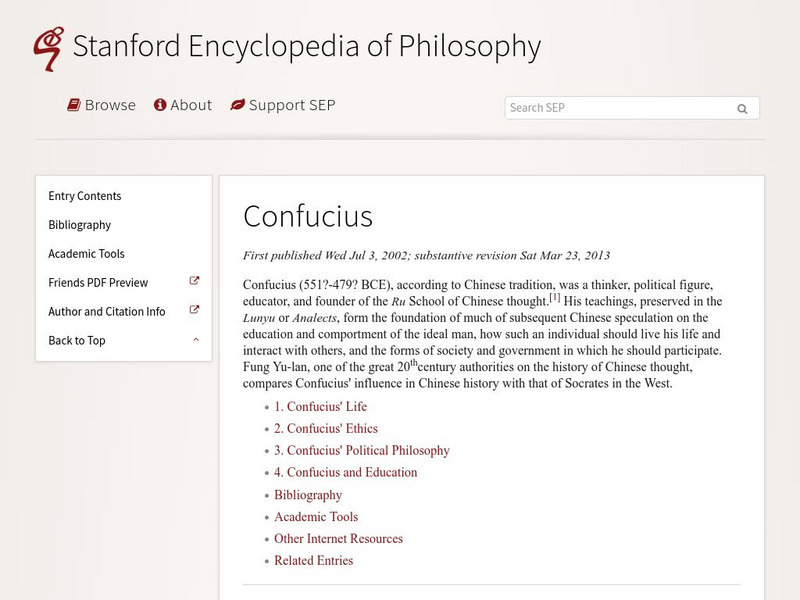
Task: Click the About info circle icon
Action: [159, 105]
